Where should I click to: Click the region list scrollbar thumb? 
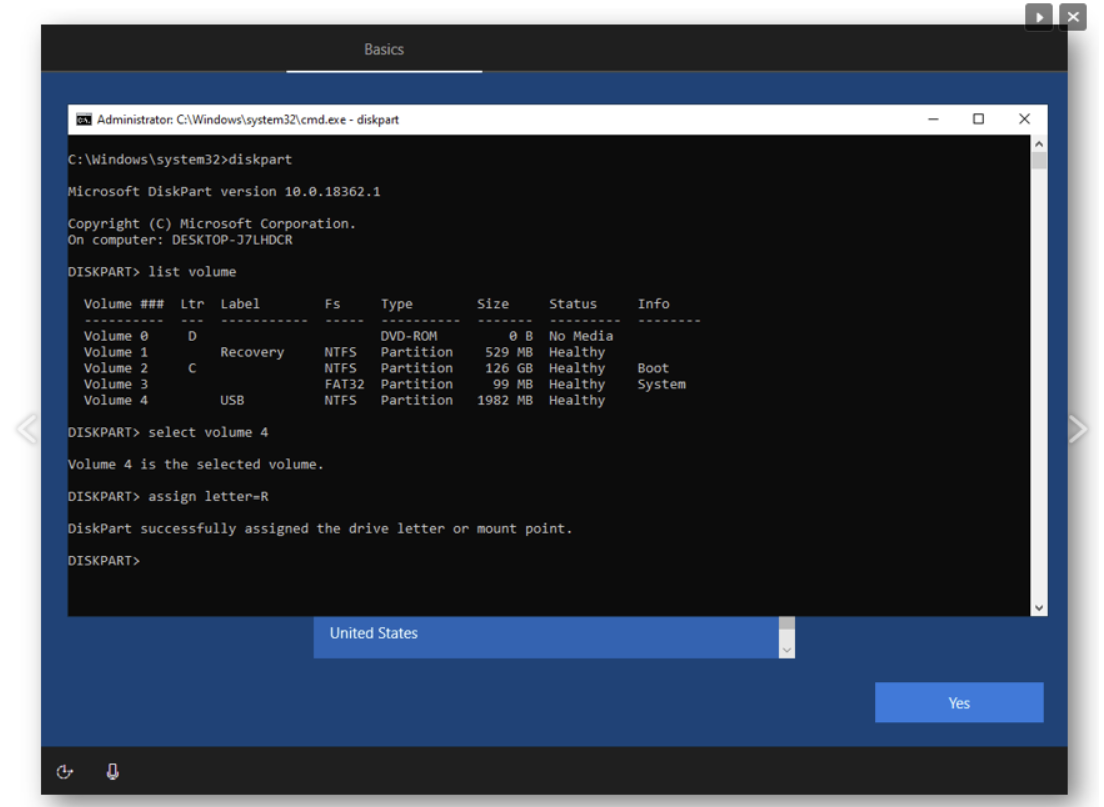[x=786, y=625]
